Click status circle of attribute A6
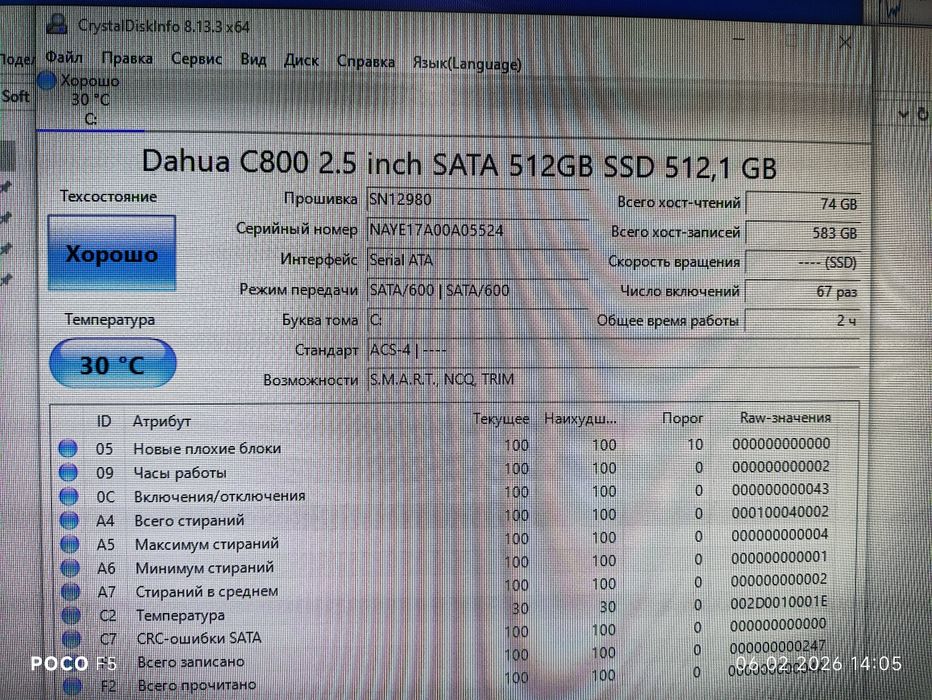 (x=70, y=567)
